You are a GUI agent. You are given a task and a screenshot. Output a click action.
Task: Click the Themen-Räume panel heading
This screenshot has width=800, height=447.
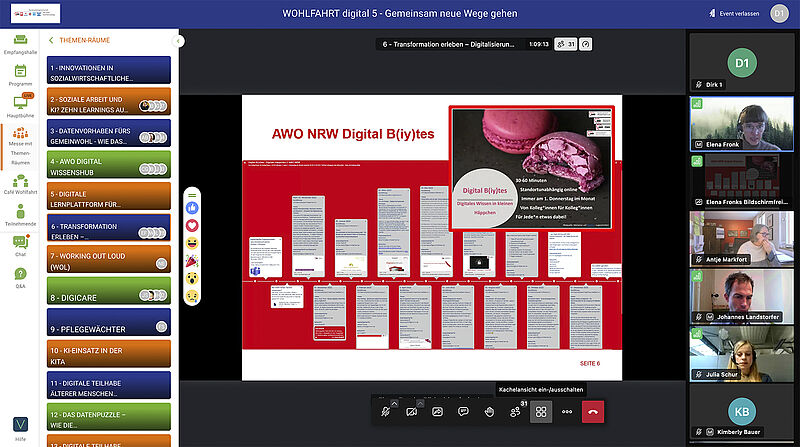[84, 40]
